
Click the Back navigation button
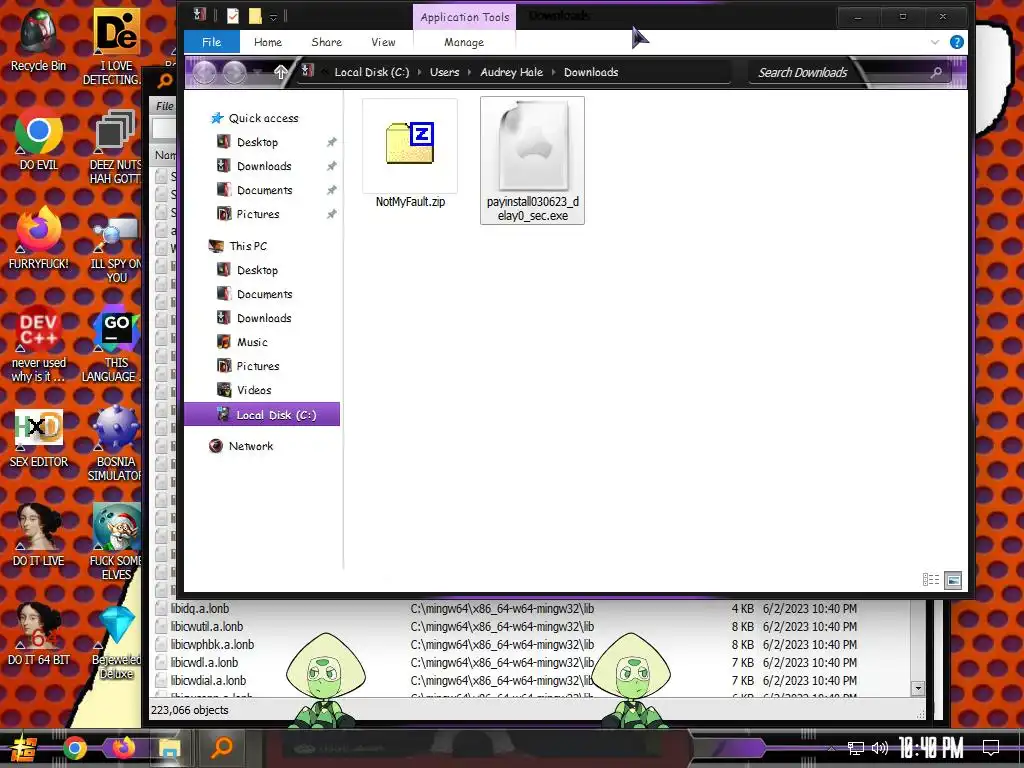coord(204,72)
